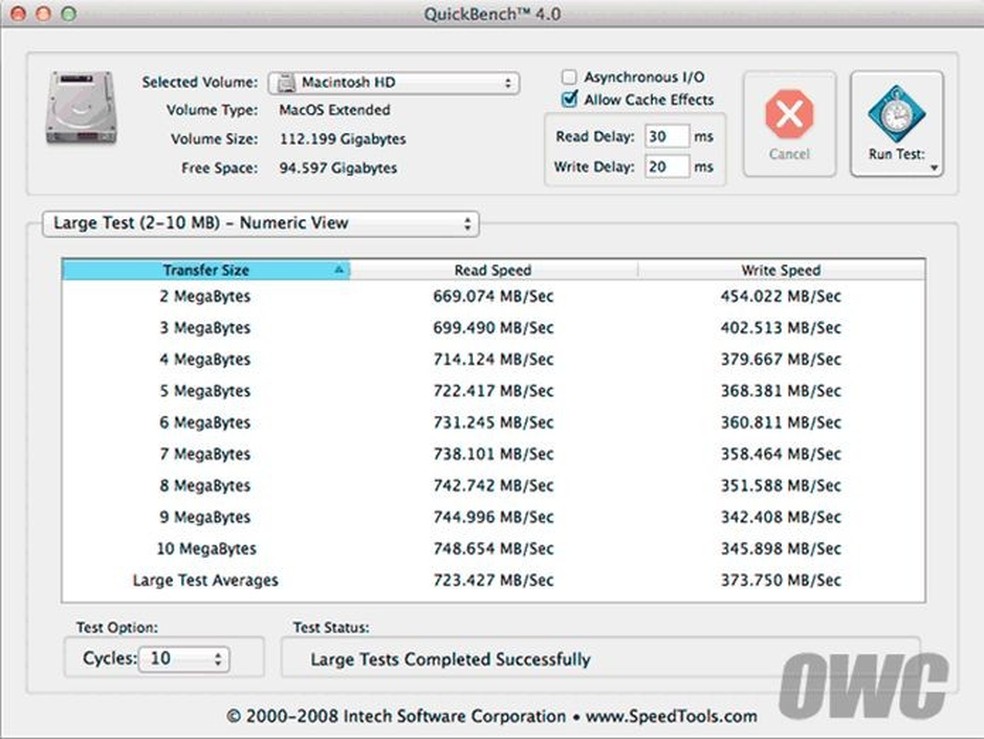Click the green zoom button in titlebar
The image size is (984, 739).
(x=66, y=15)
